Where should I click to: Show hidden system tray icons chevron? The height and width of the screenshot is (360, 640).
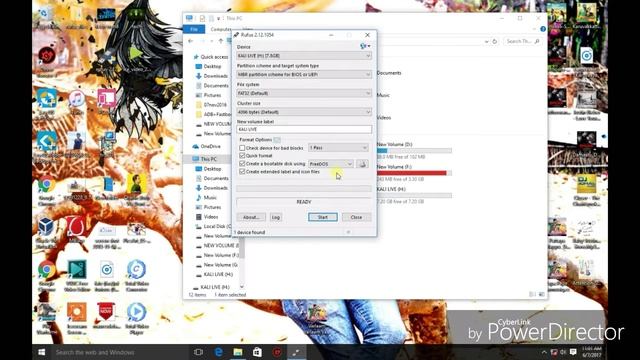[x=544, y=352]
